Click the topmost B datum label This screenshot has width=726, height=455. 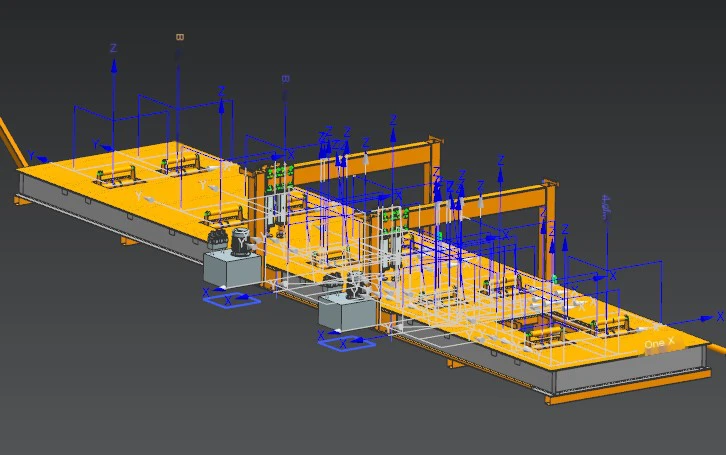point(180,37)
